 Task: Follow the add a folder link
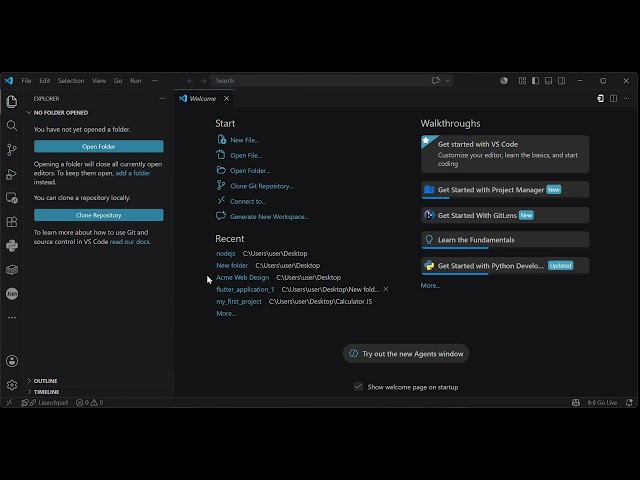coord(133,173)
